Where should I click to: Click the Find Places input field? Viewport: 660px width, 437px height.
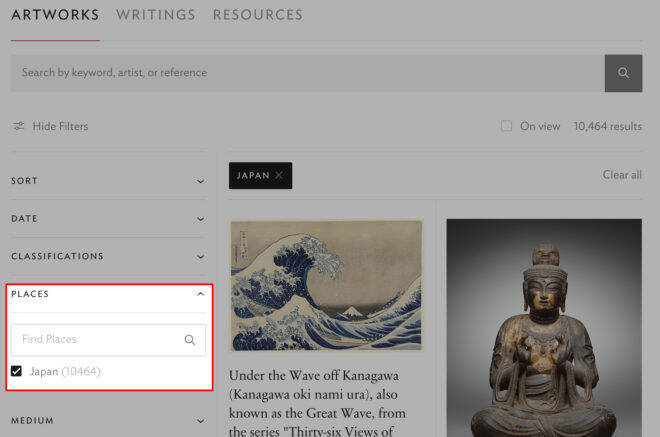click(109, 340)
